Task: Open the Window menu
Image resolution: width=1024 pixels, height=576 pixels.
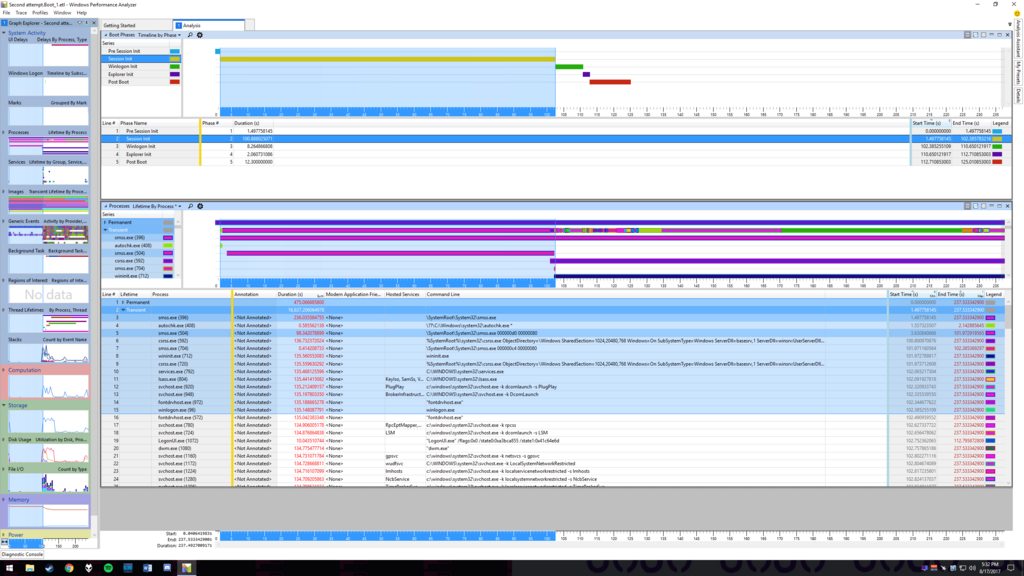Action: (62, 13)
